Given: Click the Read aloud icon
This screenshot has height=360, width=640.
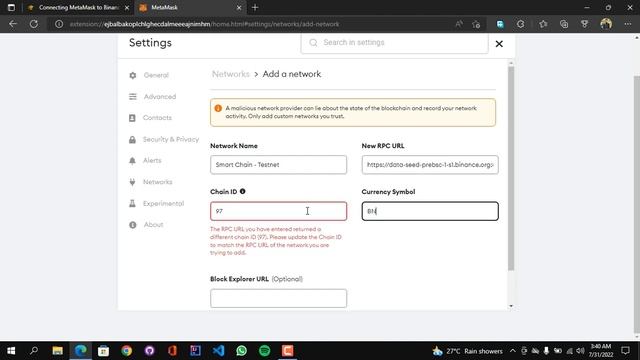Looking at the screenshot, I should coord(459,24).
